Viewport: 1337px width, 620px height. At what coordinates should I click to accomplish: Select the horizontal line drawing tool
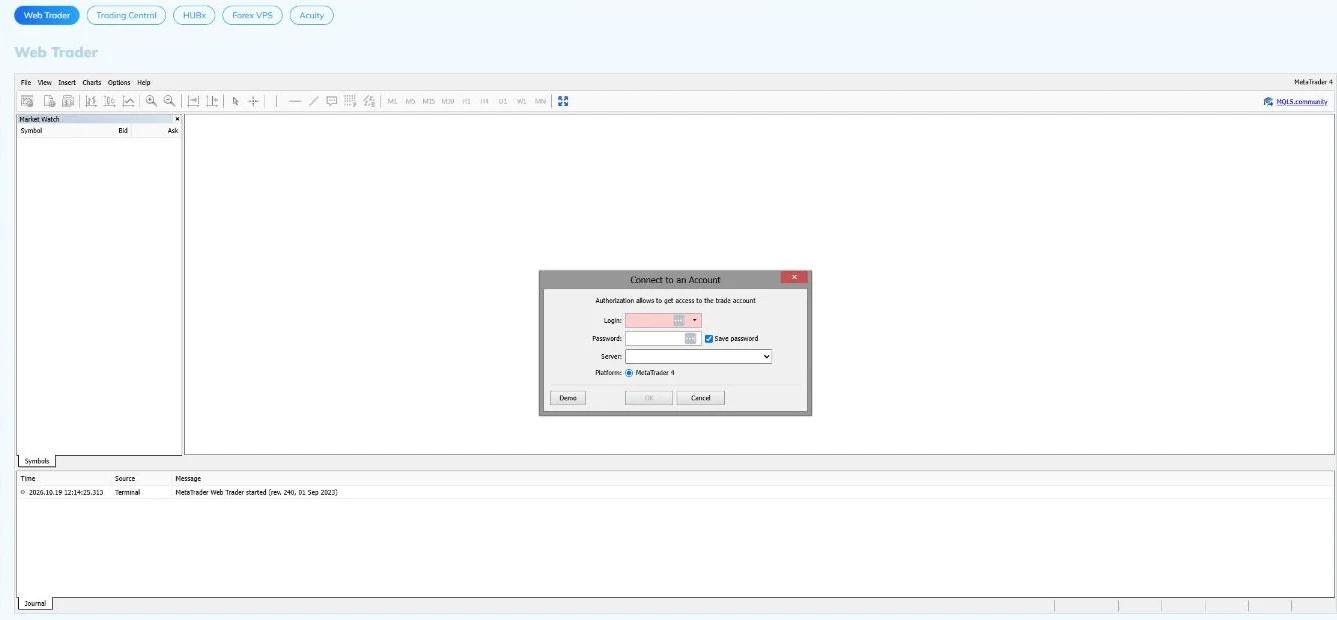click(x=295, y=101)
